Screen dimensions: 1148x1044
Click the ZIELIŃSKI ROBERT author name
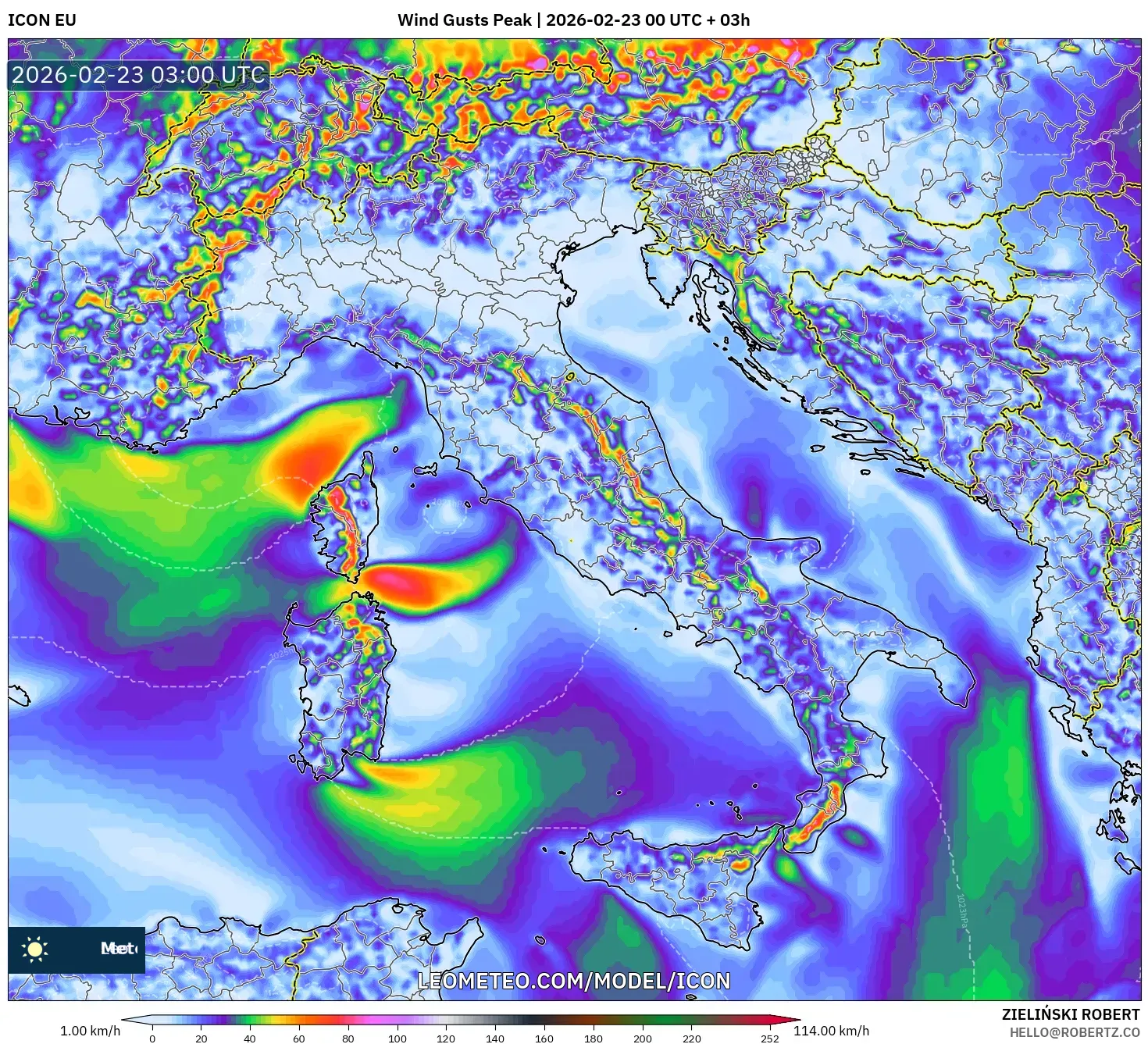tap(1070, 1014)
